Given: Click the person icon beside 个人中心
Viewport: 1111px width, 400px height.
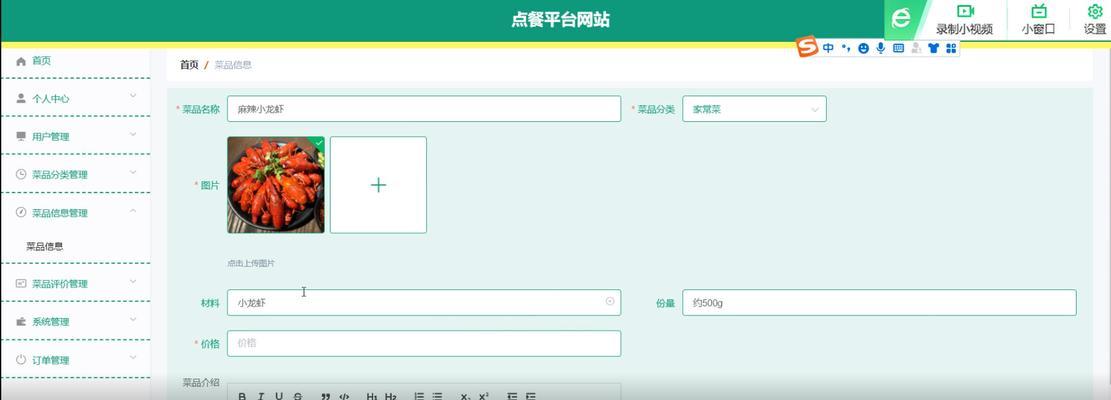Looking at the screenshot, I should 21,98.
